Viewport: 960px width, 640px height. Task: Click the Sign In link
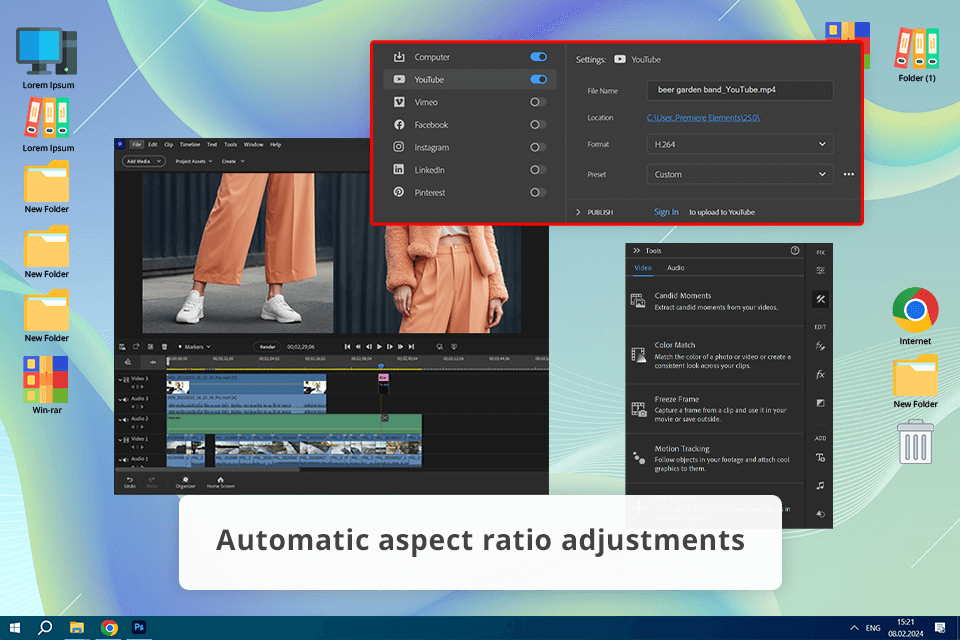tap(666, 213)
